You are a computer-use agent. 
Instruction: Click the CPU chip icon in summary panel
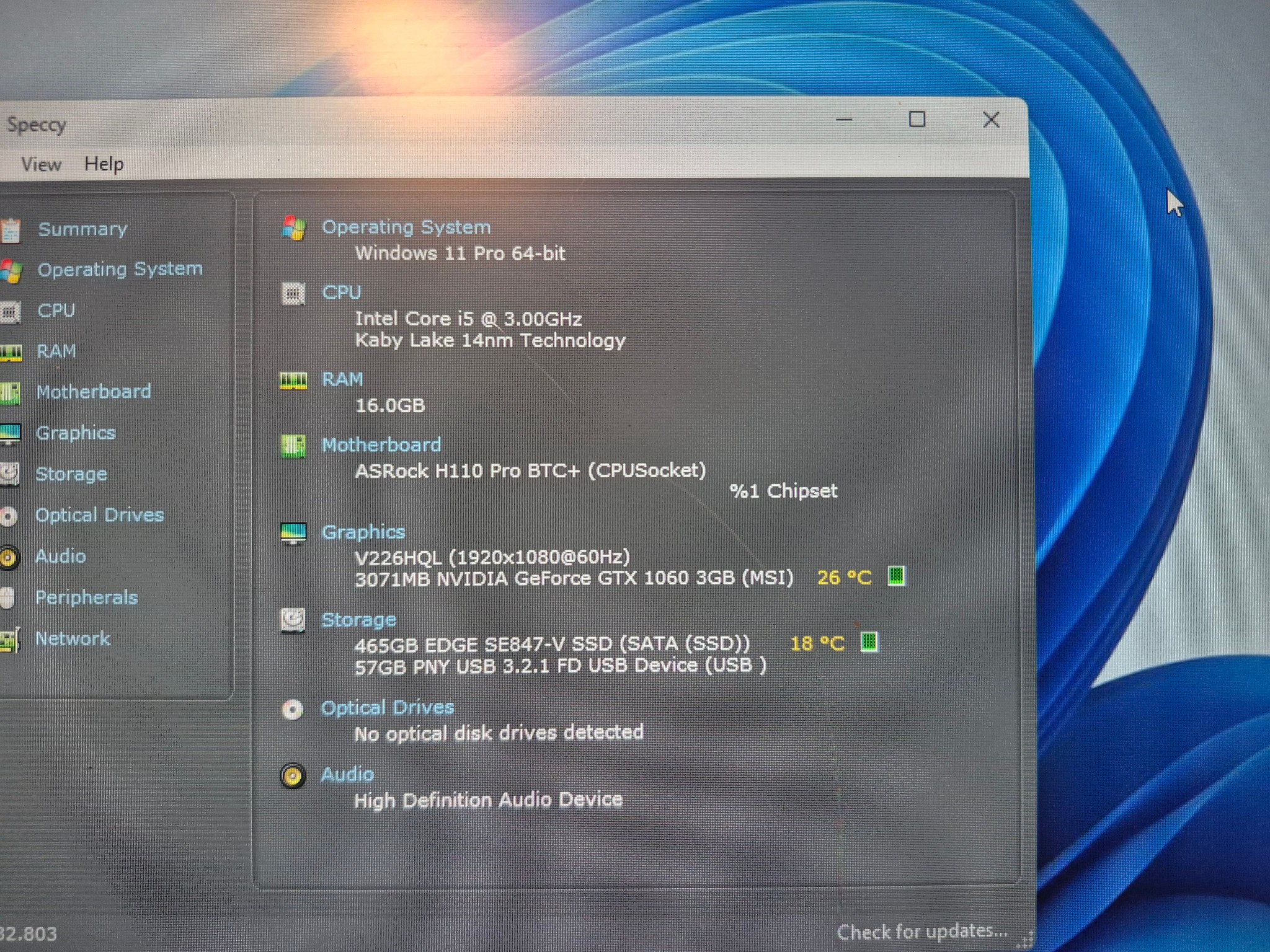tap(293, 293)
